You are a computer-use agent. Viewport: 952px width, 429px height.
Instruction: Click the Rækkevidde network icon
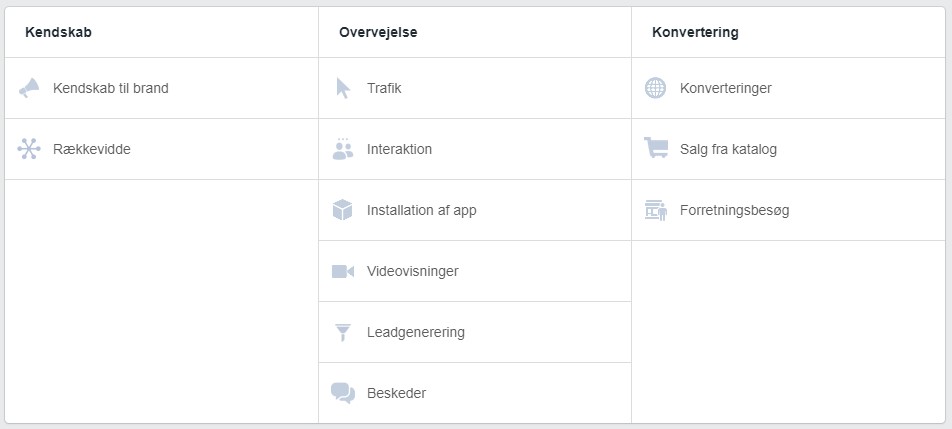[x=29, y=149]
